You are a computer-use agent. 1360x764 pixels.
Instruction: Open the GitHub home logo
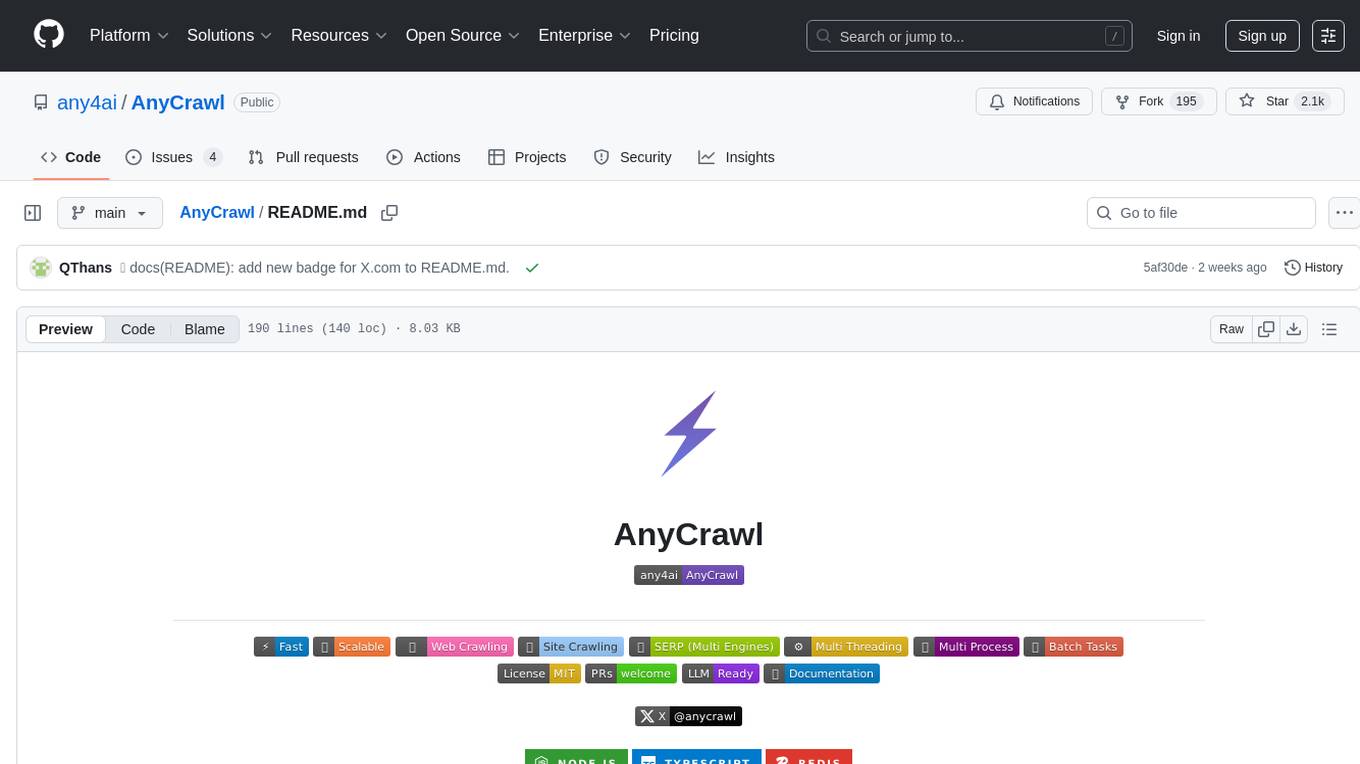pyautogui.click(x=49, y=35)
